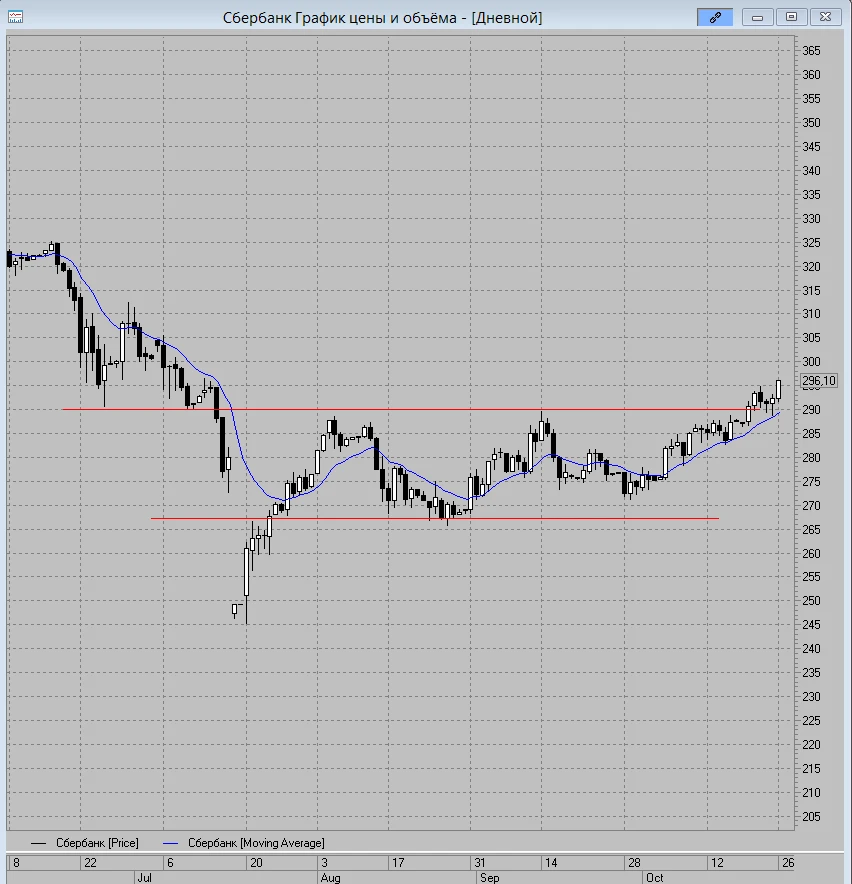The width and height of the screenshot is (852, 884).
Task: Click the 245 price axis label
Action: (x=811, y=625)
